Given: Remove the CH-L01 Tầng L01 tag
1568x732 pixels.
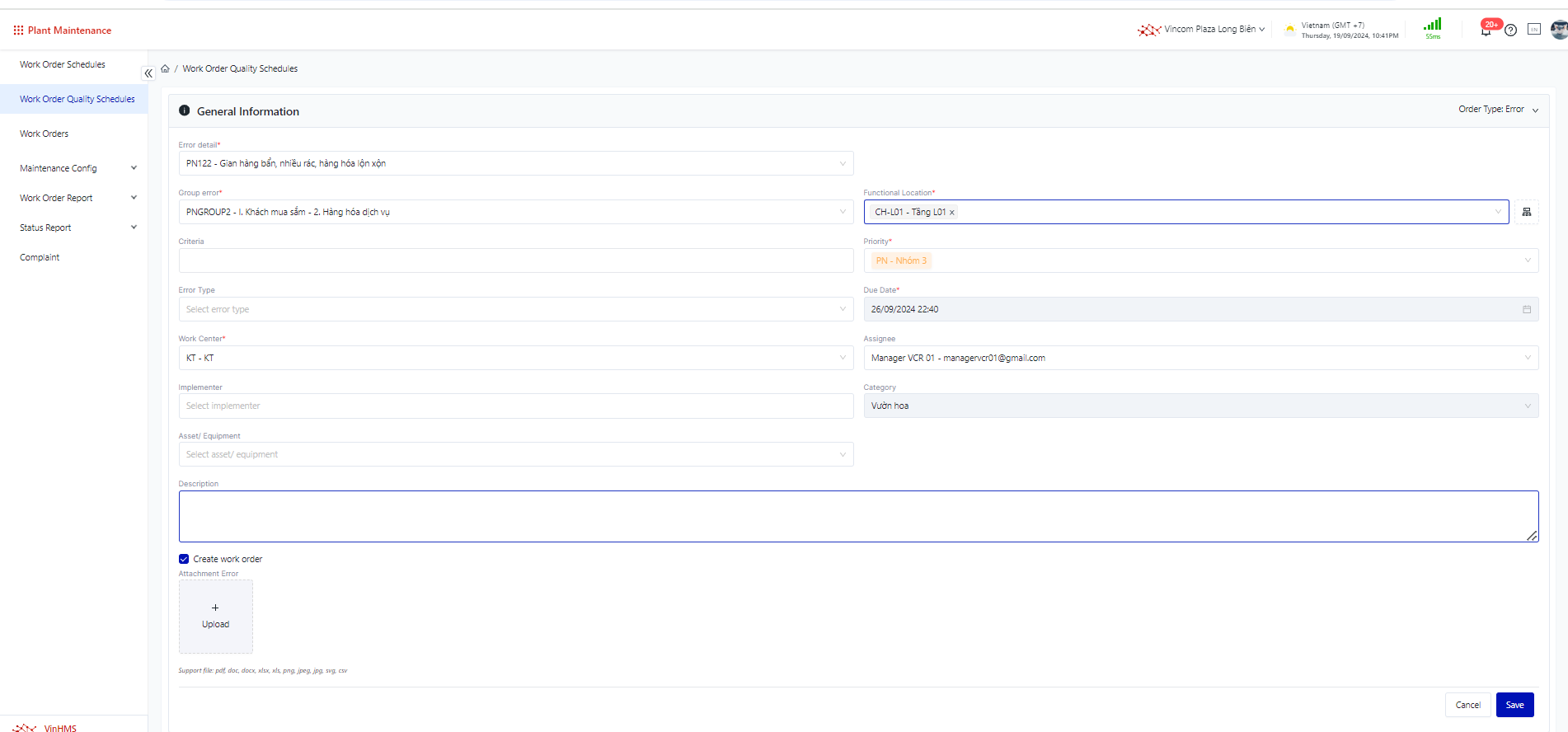Looking at the screenshot, I should 952,213.
